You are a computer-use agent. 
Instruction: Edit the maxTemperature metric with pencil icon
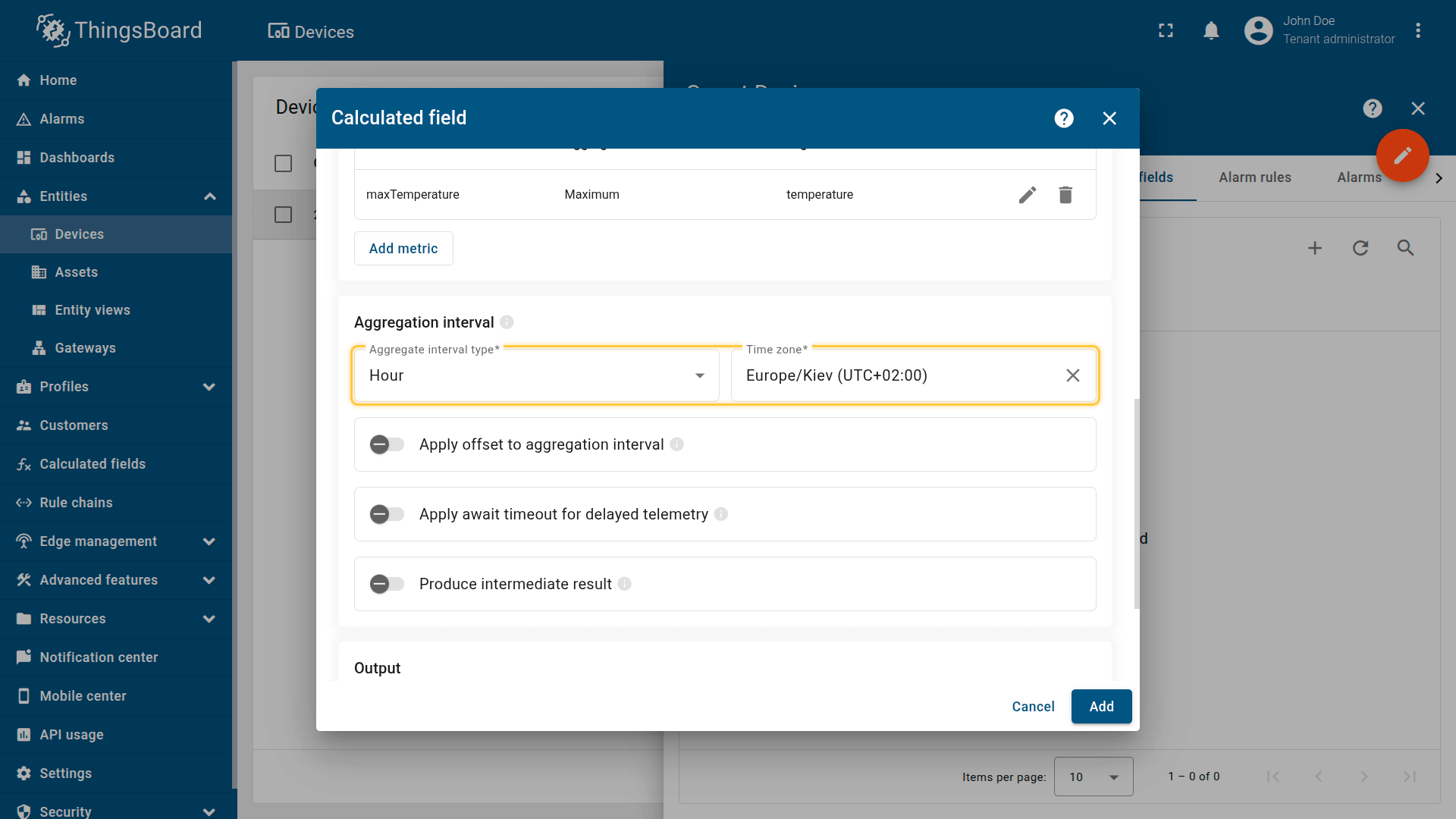(x=1027, y=195)
